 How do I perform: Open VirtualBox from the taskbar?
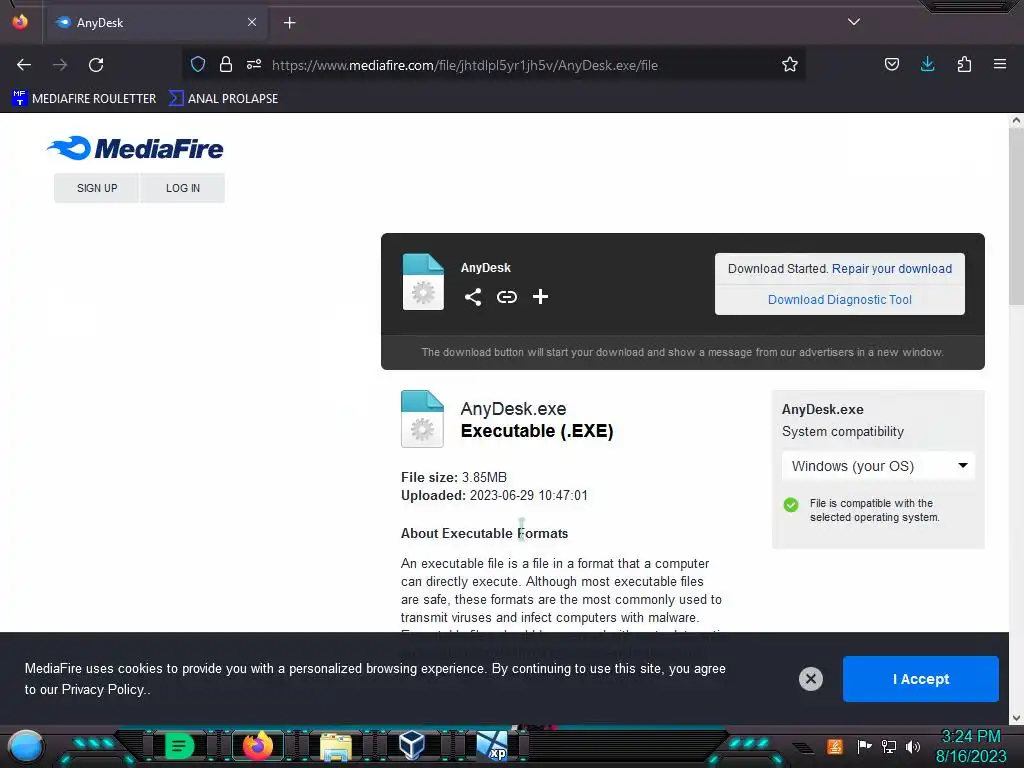[412, 746]
